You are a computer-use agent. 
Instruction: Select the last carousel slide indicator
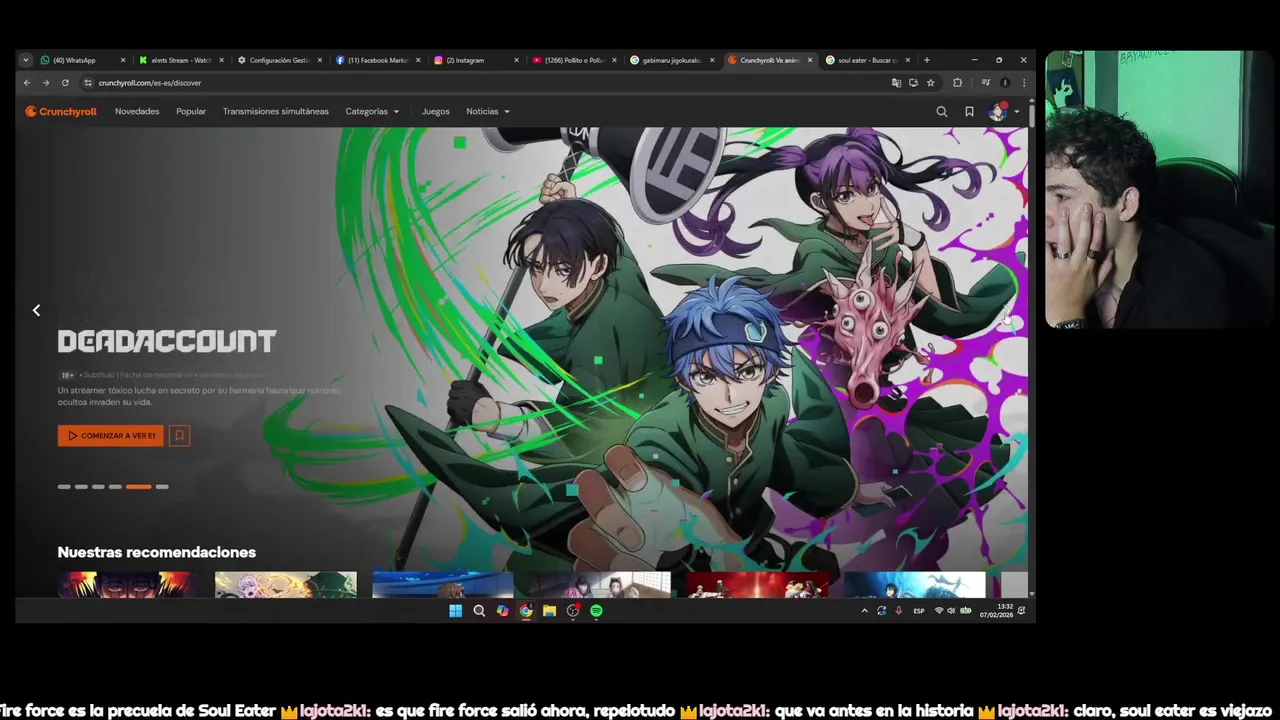[162, 487]
